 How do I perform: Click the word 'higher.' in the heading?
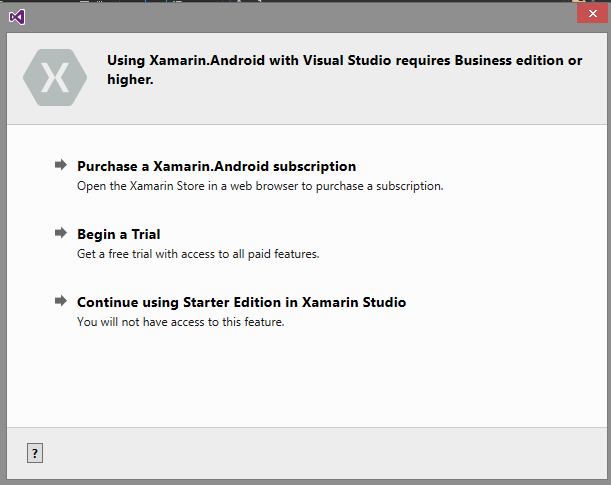(x=130, y=79)
